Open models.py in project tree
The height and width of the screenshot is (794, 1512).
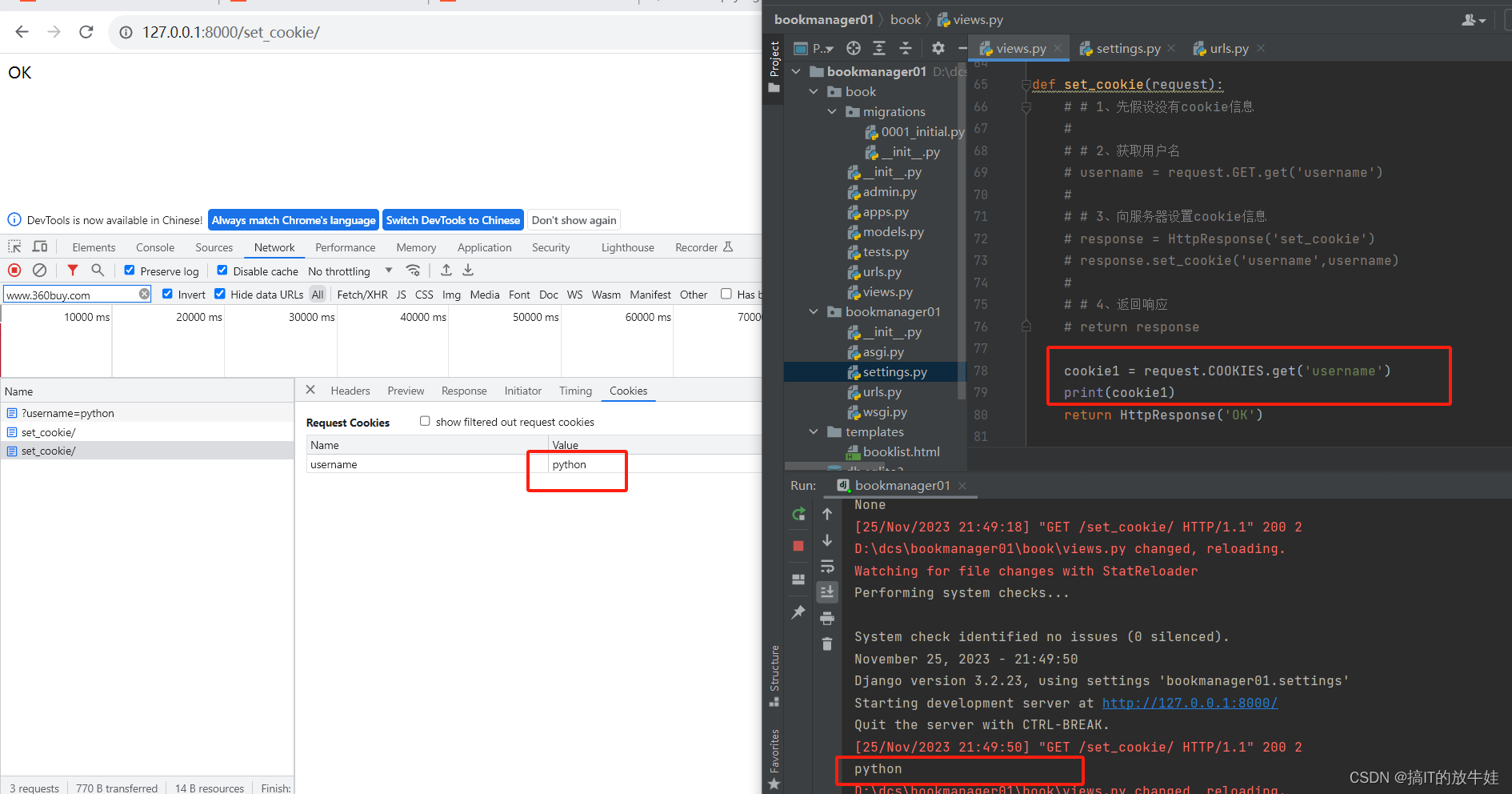893,231
